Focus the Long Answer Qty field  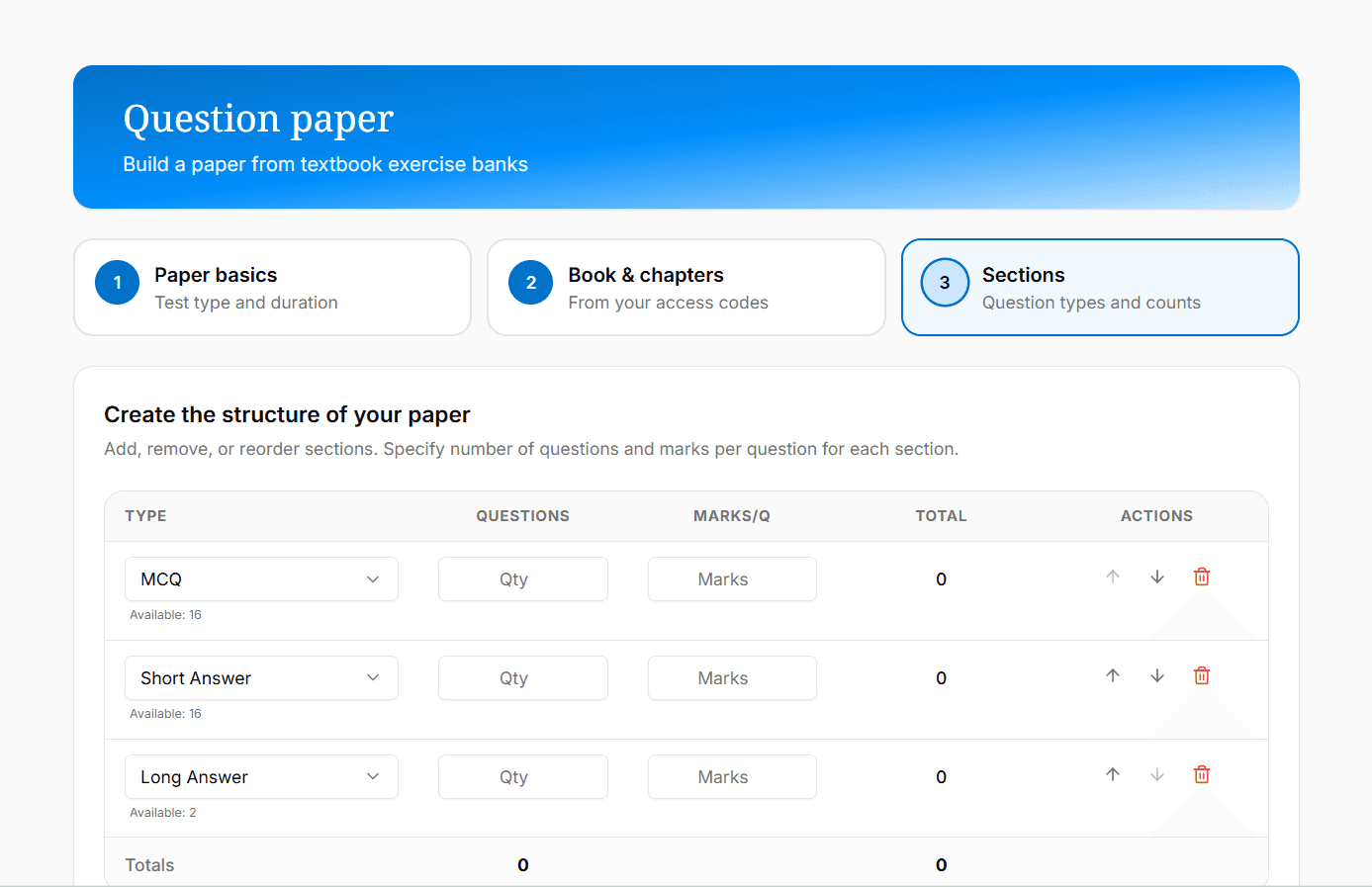(x=523, y=777)
